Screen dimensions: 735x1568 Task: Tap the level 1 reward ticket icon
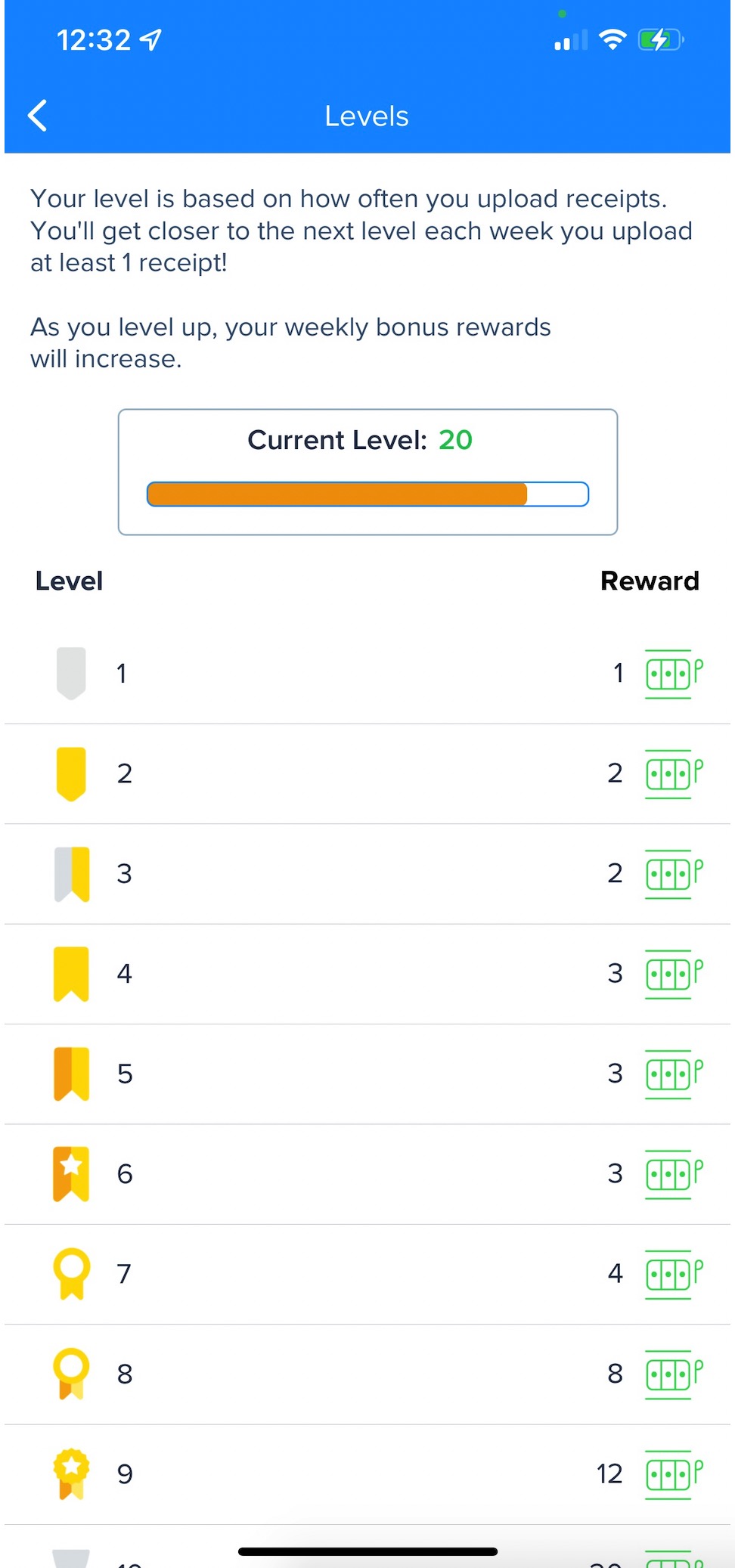pyautogui.click(x=673, y=674)
